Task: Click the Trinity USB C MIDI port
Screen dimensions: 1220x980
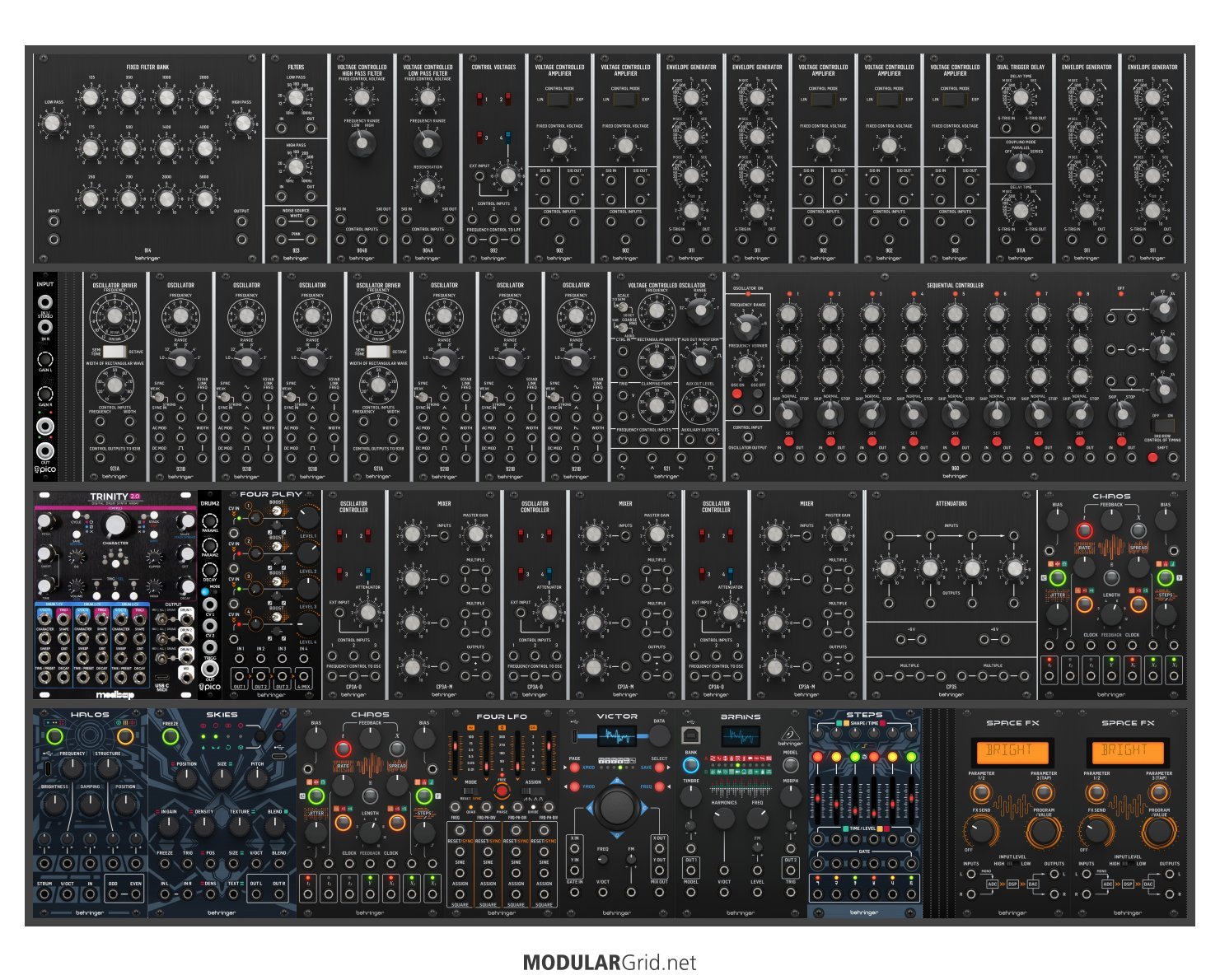Action: 162,677
